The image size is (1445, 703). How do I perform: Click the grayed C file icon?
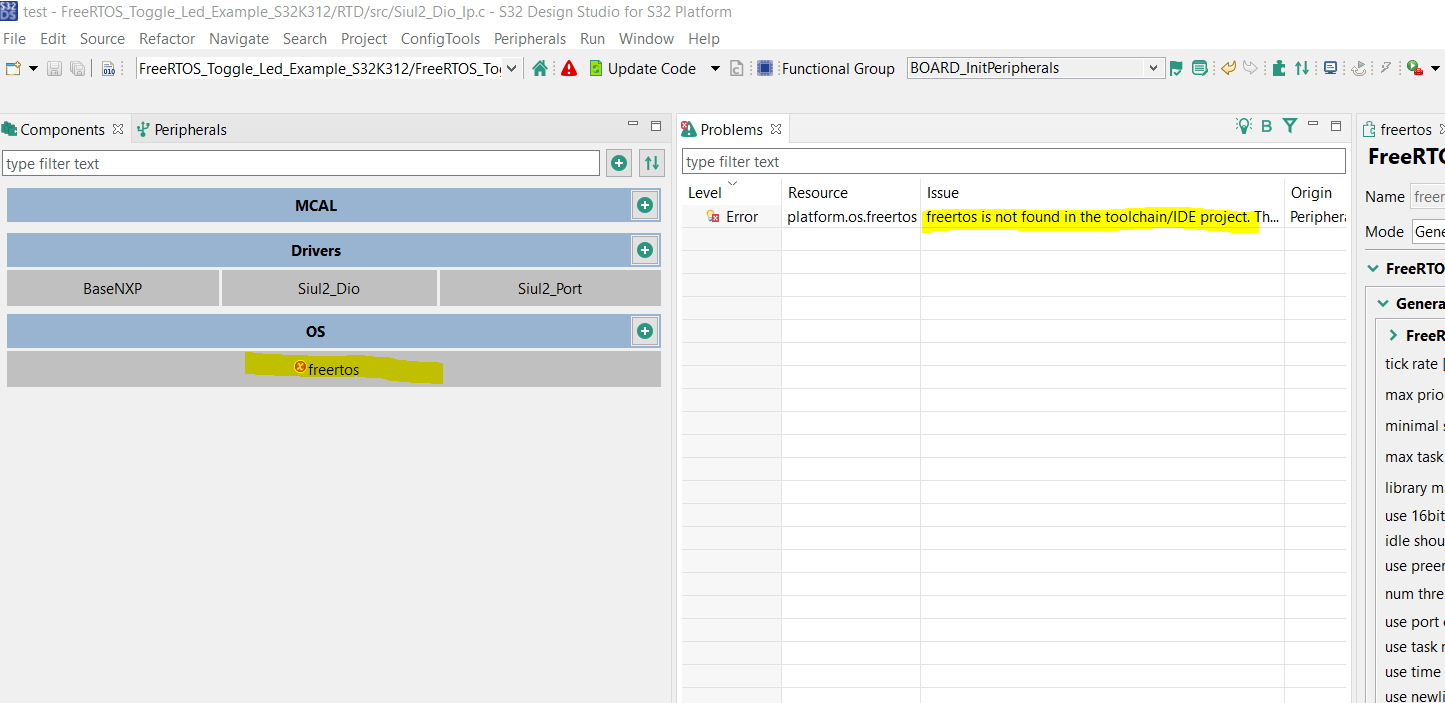737,69
